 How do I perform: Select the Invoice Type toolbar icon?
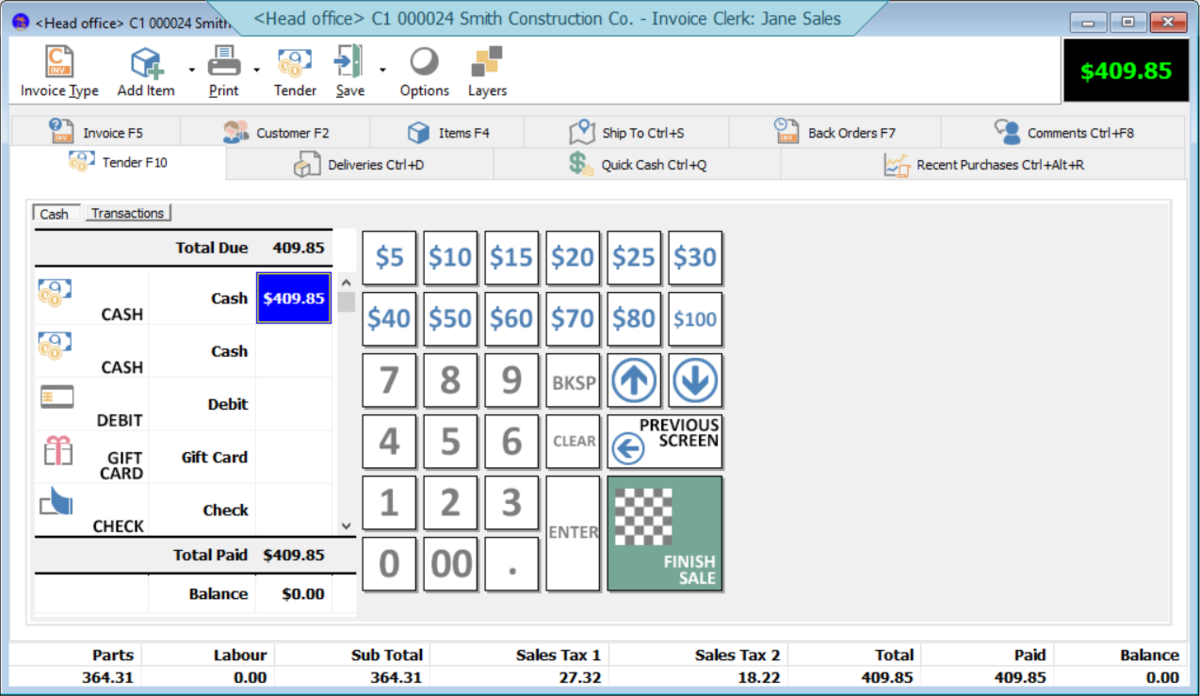coord(57,70)
